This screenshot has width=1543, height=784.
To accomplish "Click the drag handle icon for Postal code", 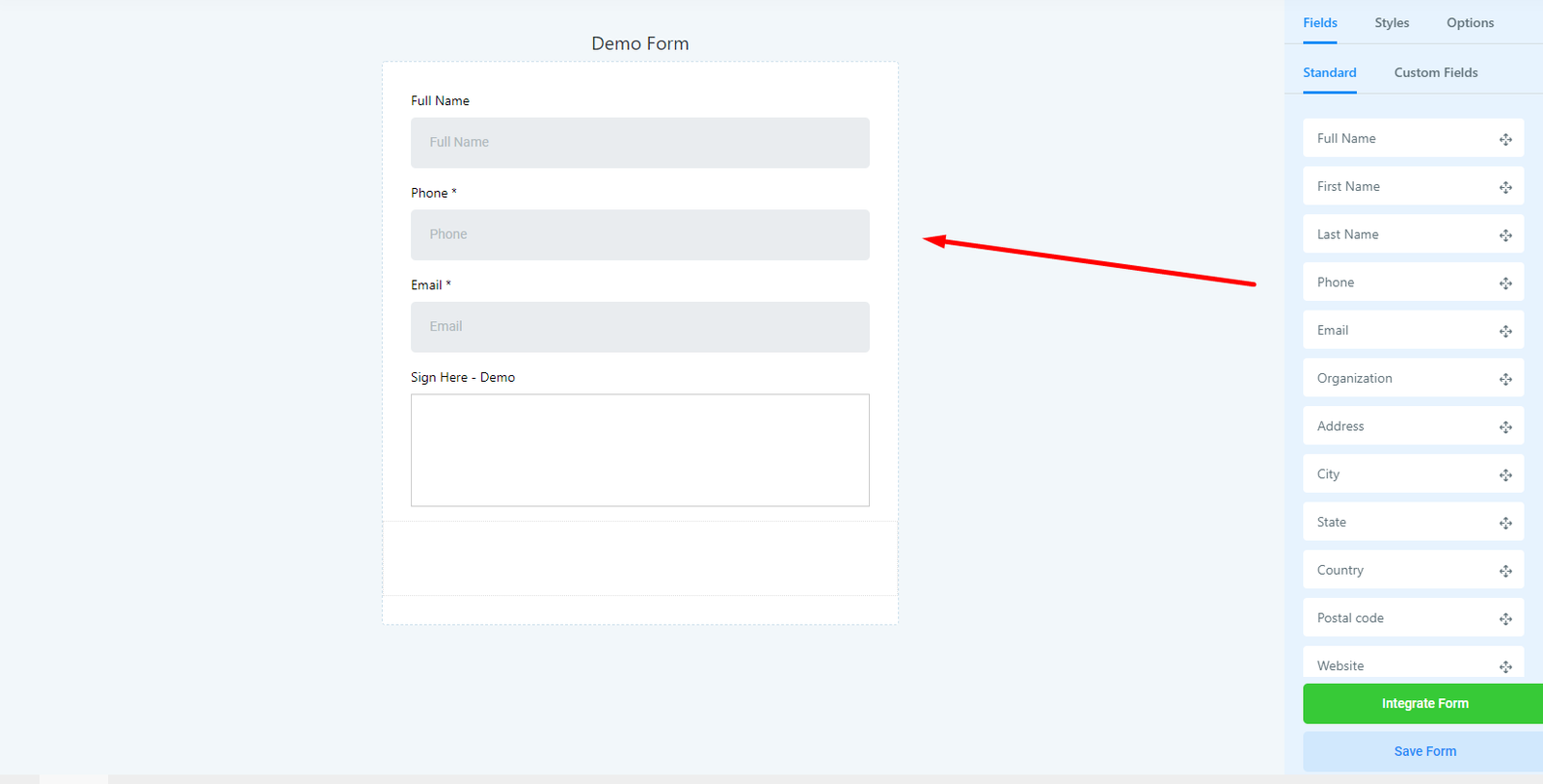I will click(1505, 619).
